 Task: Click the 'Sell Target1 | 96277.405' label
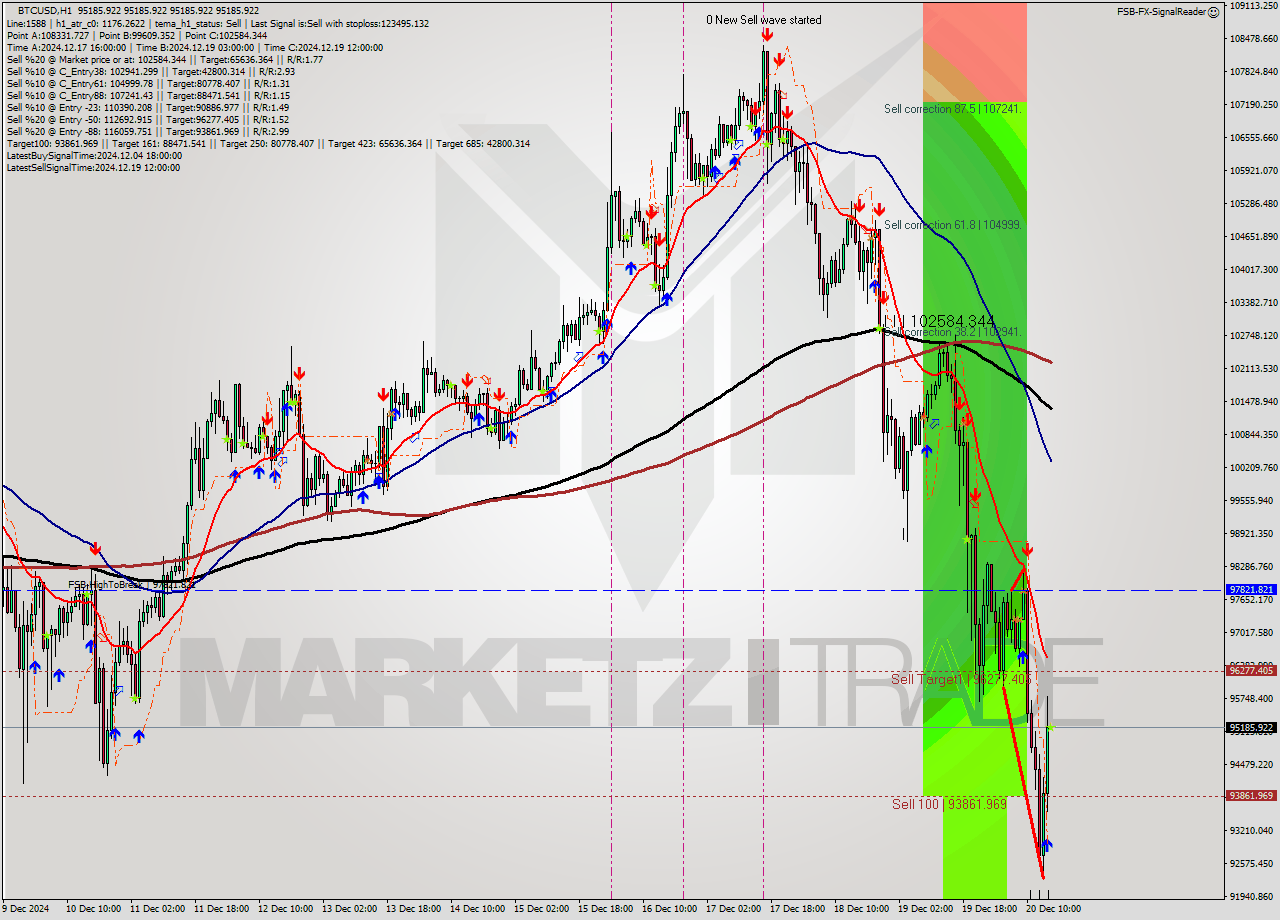961,679
